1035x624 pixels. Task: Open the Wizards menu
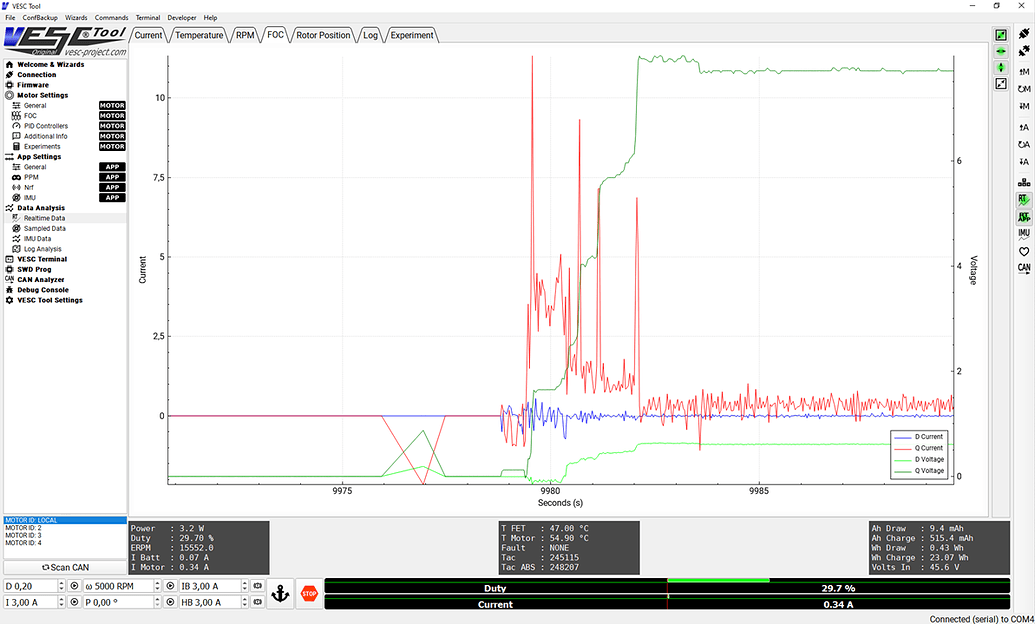[76, 18]
